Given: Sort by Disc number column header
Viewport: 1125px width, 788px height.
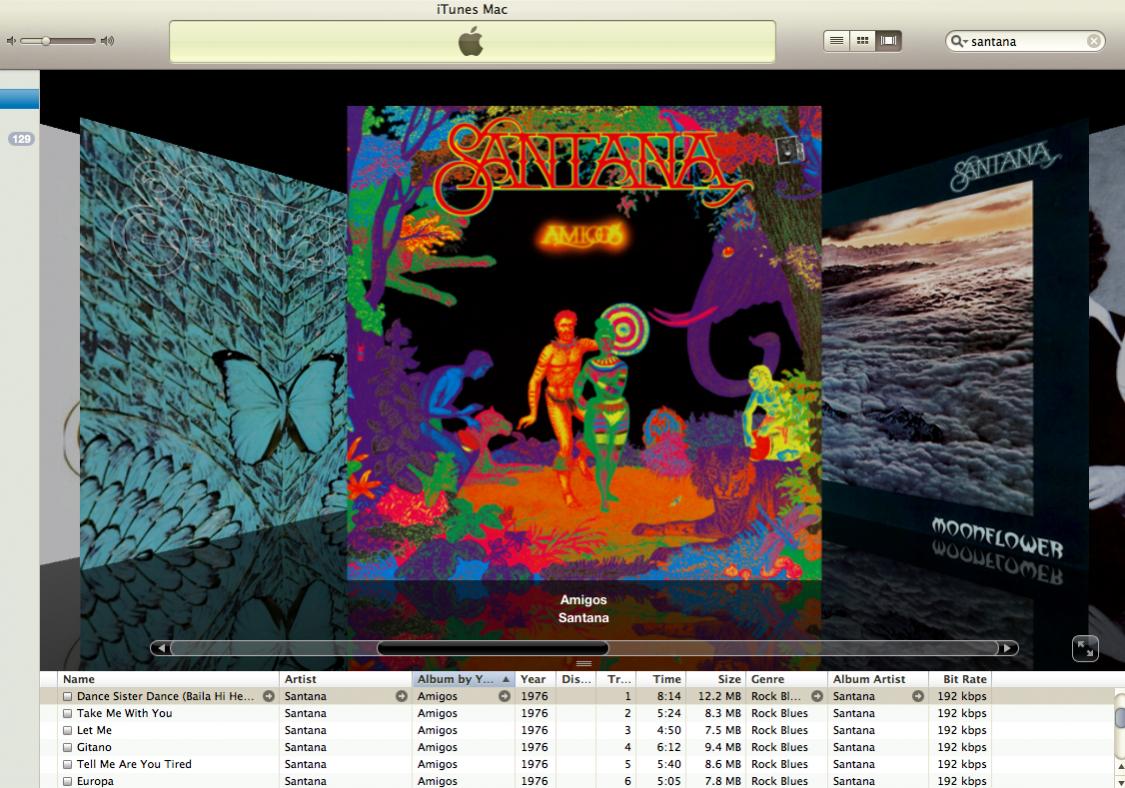Looking at the screenshot, I should coord(576,679).
